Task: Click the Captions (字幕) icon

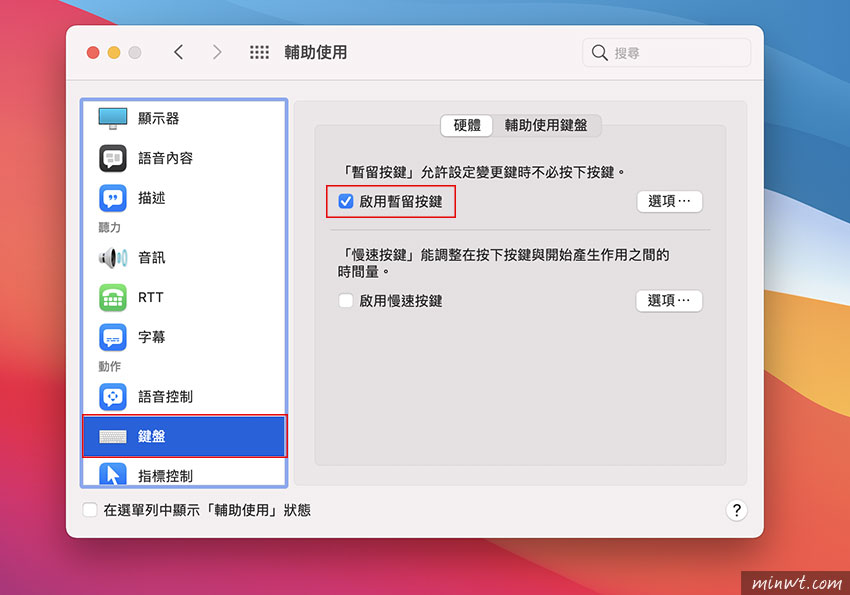Action: point(113,337)
